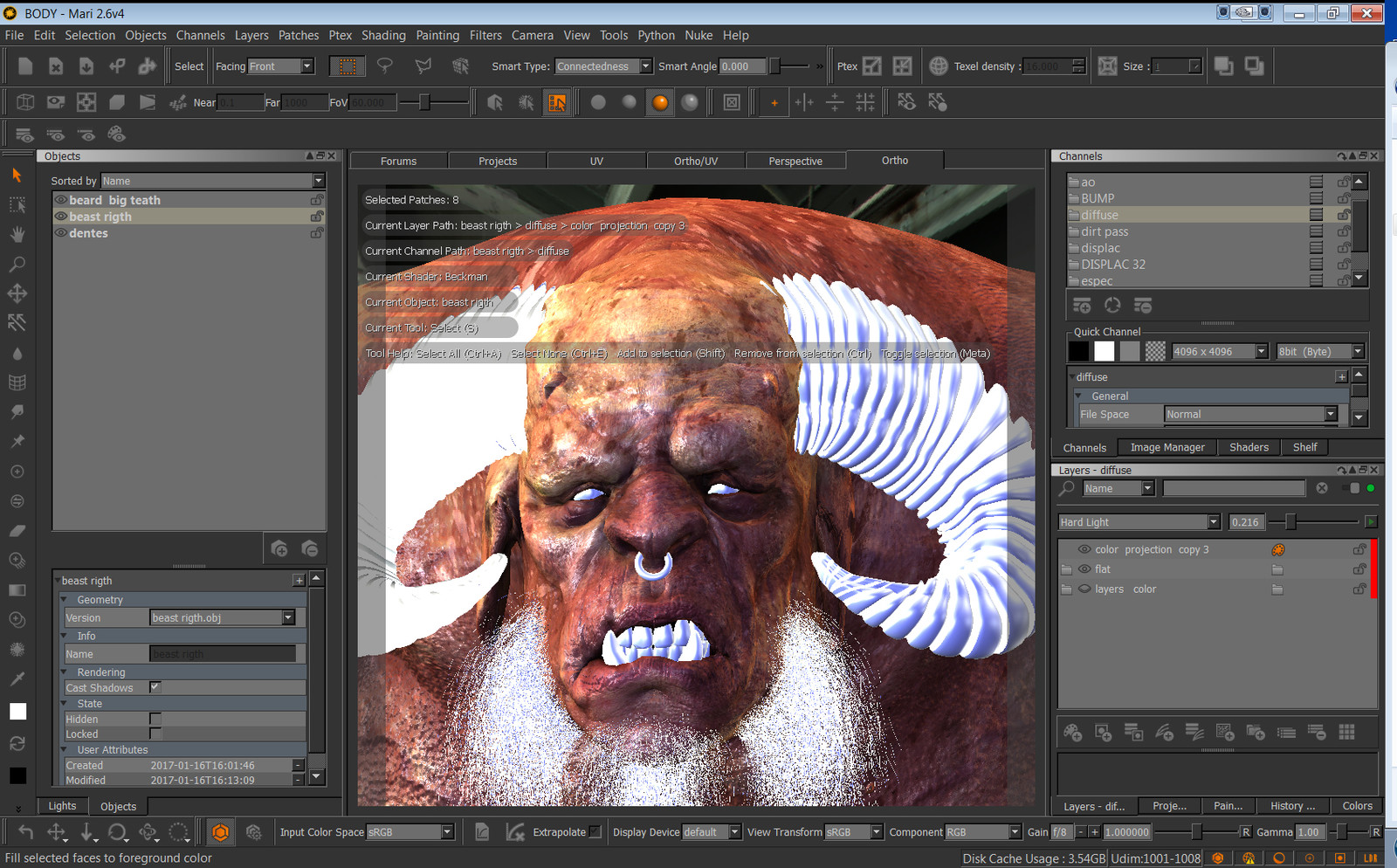This screenshot has height=868, width=1397.
Task: Click the clear layer search X button
Action: (1322, 488)
